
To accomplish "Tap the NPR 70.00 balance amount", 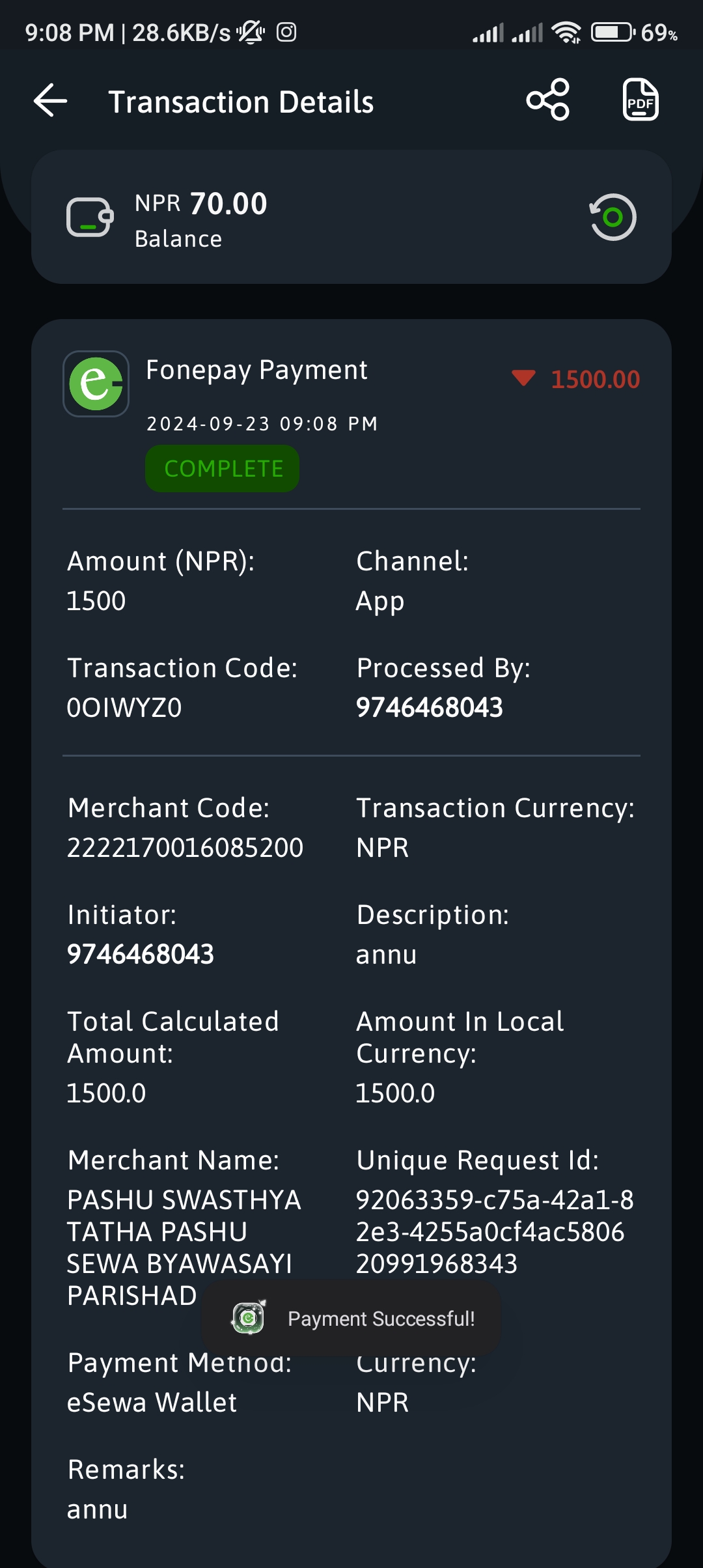I will pos(201,204).
